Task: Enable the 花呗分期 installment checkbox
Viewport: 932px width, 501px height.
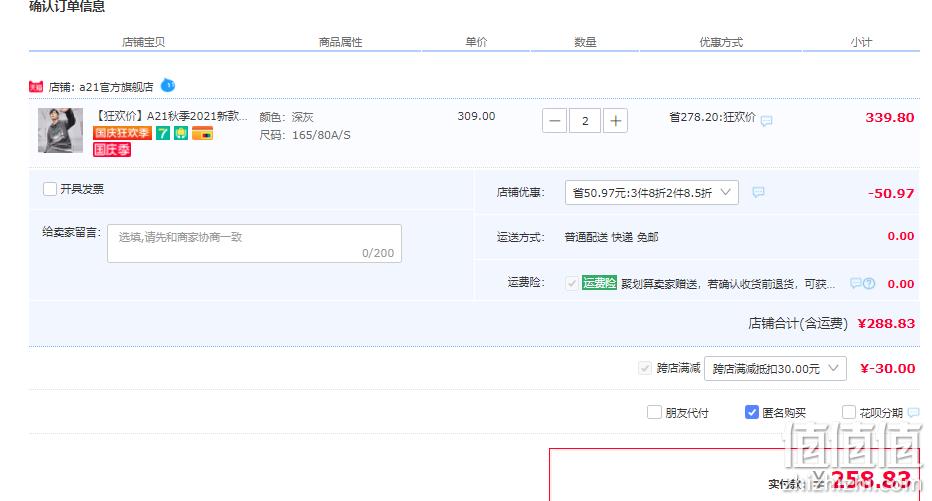Action: (x=849, y=412)
